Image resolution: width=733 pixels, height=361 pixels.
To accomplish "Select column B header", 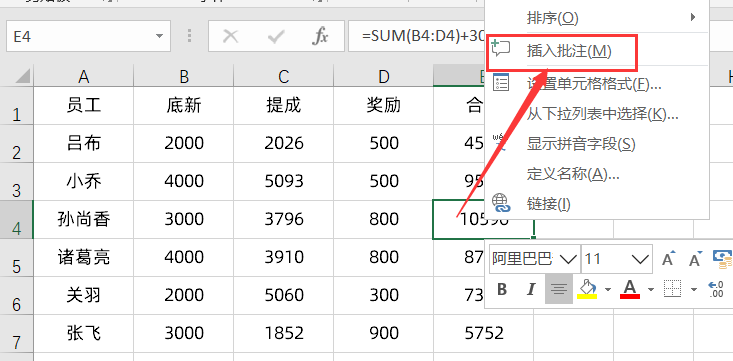I will [184, 76].
